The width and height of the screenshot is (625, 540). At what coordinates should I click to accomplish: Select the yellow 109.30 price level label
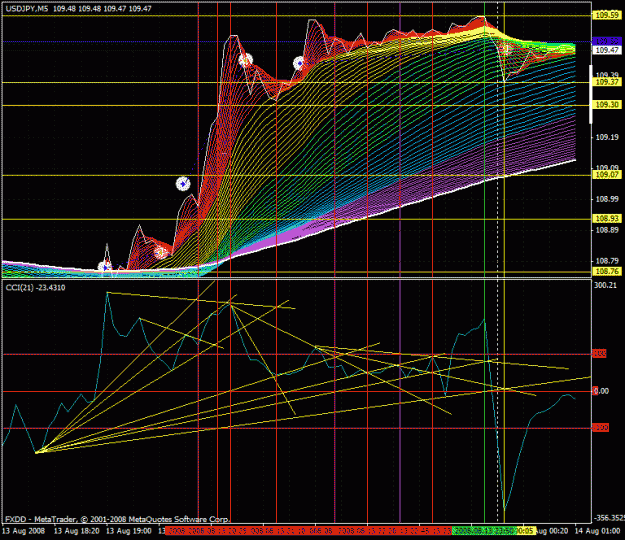click(x=607, y=105)
